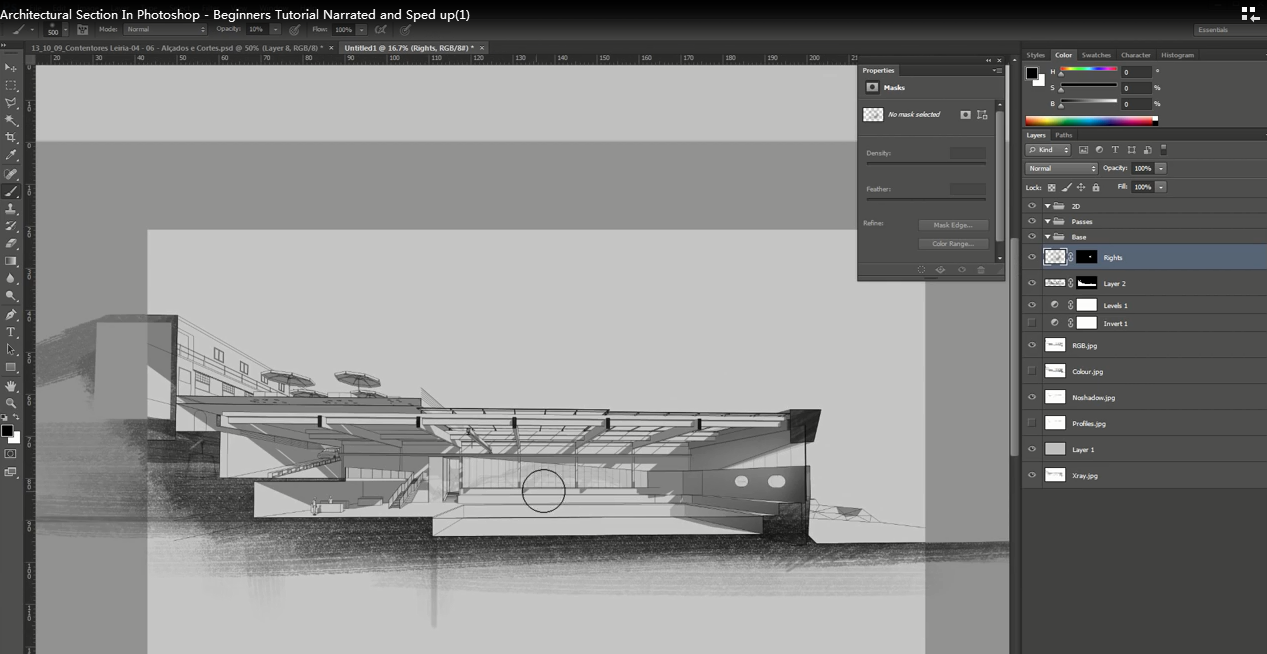Switch to the Character tab
The image size is (1267, 654).
1136,55
